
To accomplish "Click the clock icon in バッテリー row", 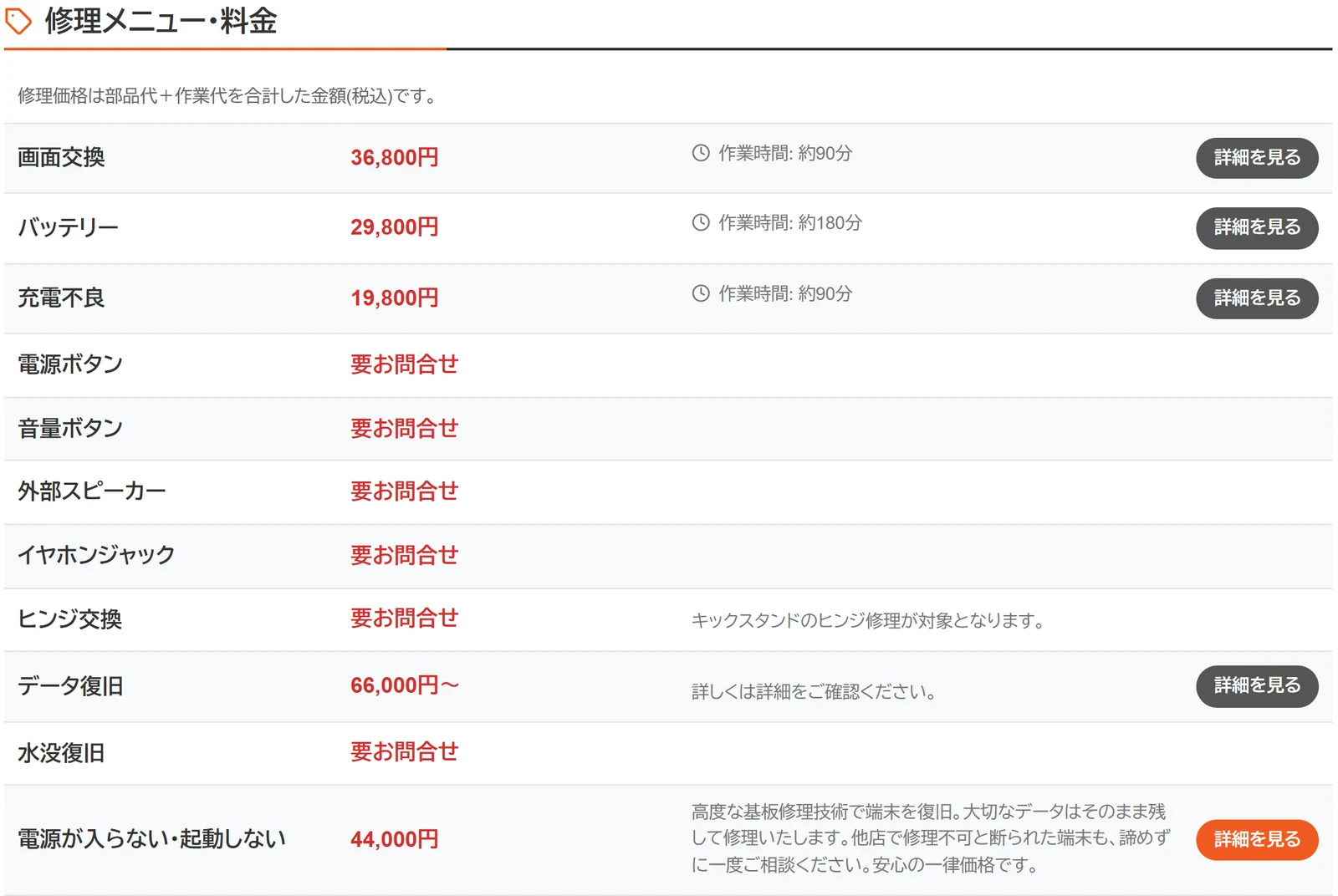I will tap(701, 222).
